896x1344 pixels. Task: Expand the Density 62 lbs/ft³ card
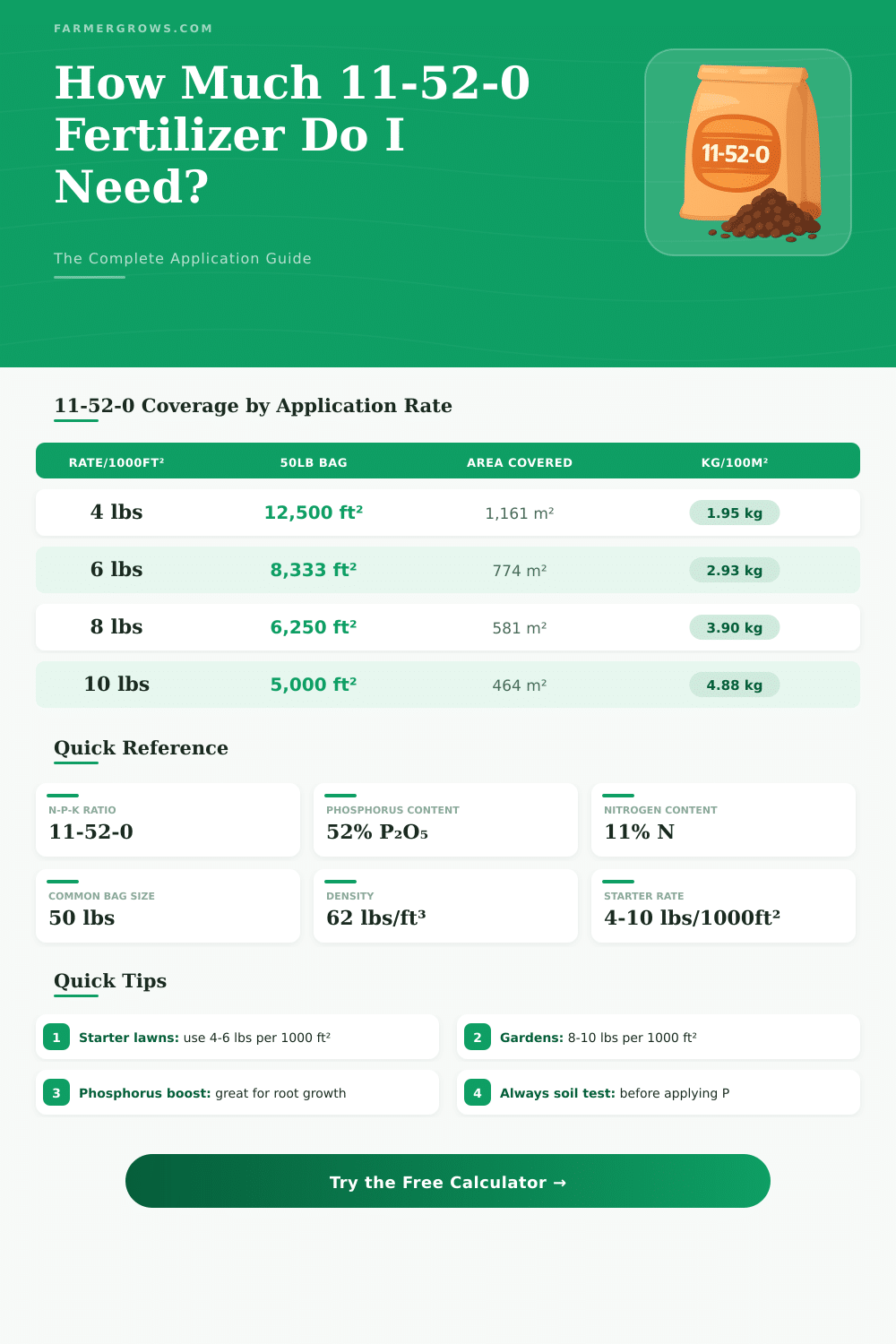[x=445, y=906]
